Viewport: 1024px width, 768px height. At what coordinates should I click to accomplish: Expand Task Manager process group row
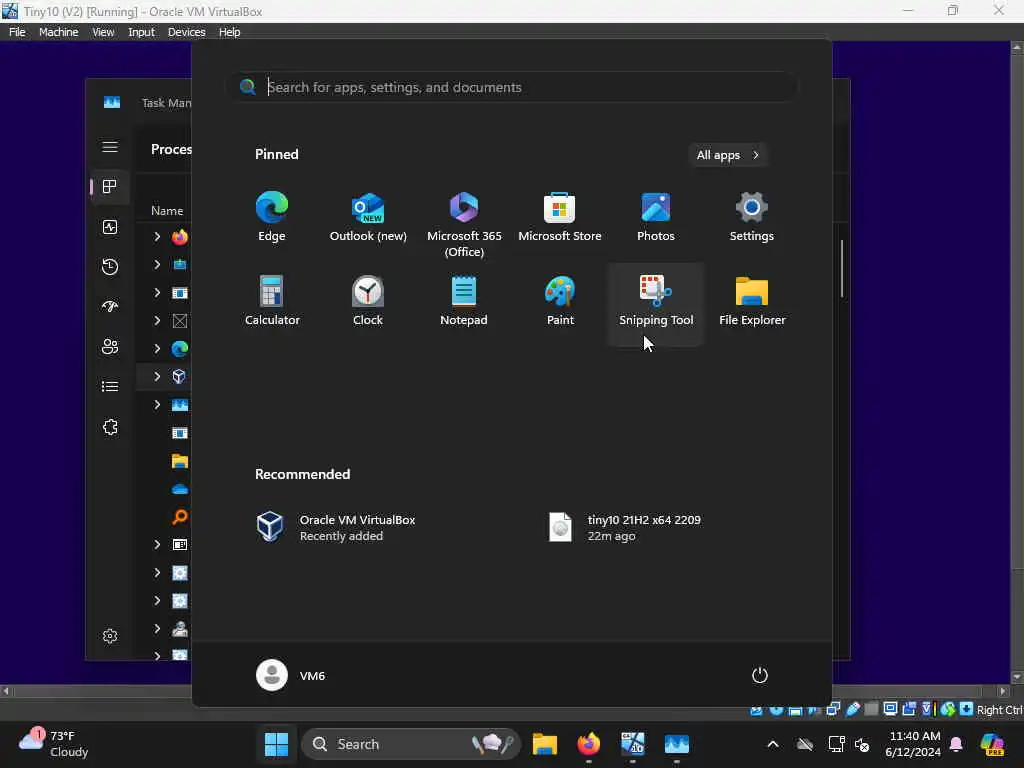click(x=157, y=404)
